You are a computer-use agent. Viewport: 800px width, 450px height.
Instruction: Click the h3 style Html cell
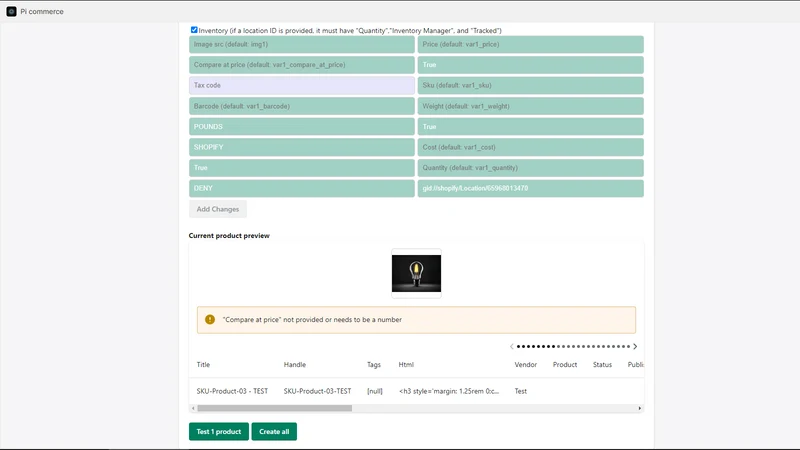pos(449,391)
